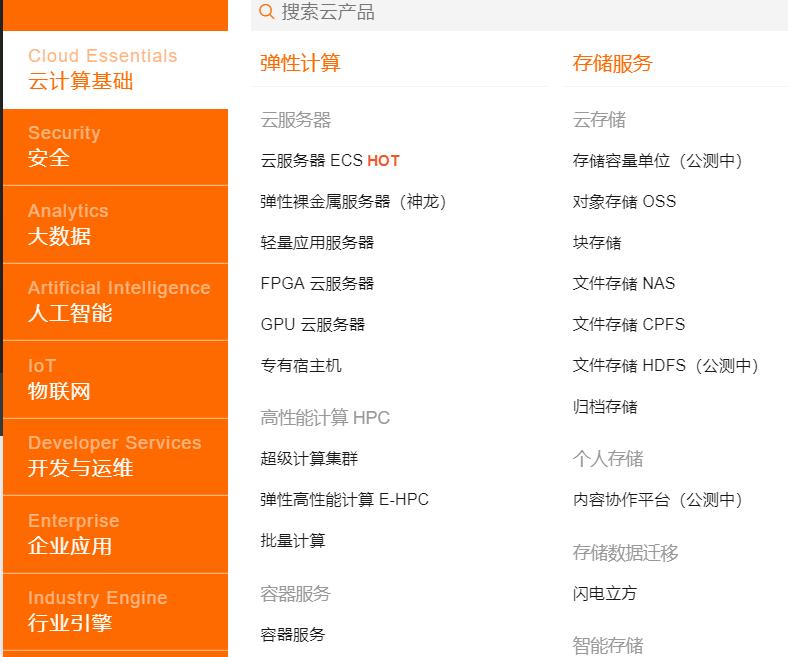This screenshot has height=657, width=788.
Task: Open 对象存储 OSS link
Action: coord(624,202)
